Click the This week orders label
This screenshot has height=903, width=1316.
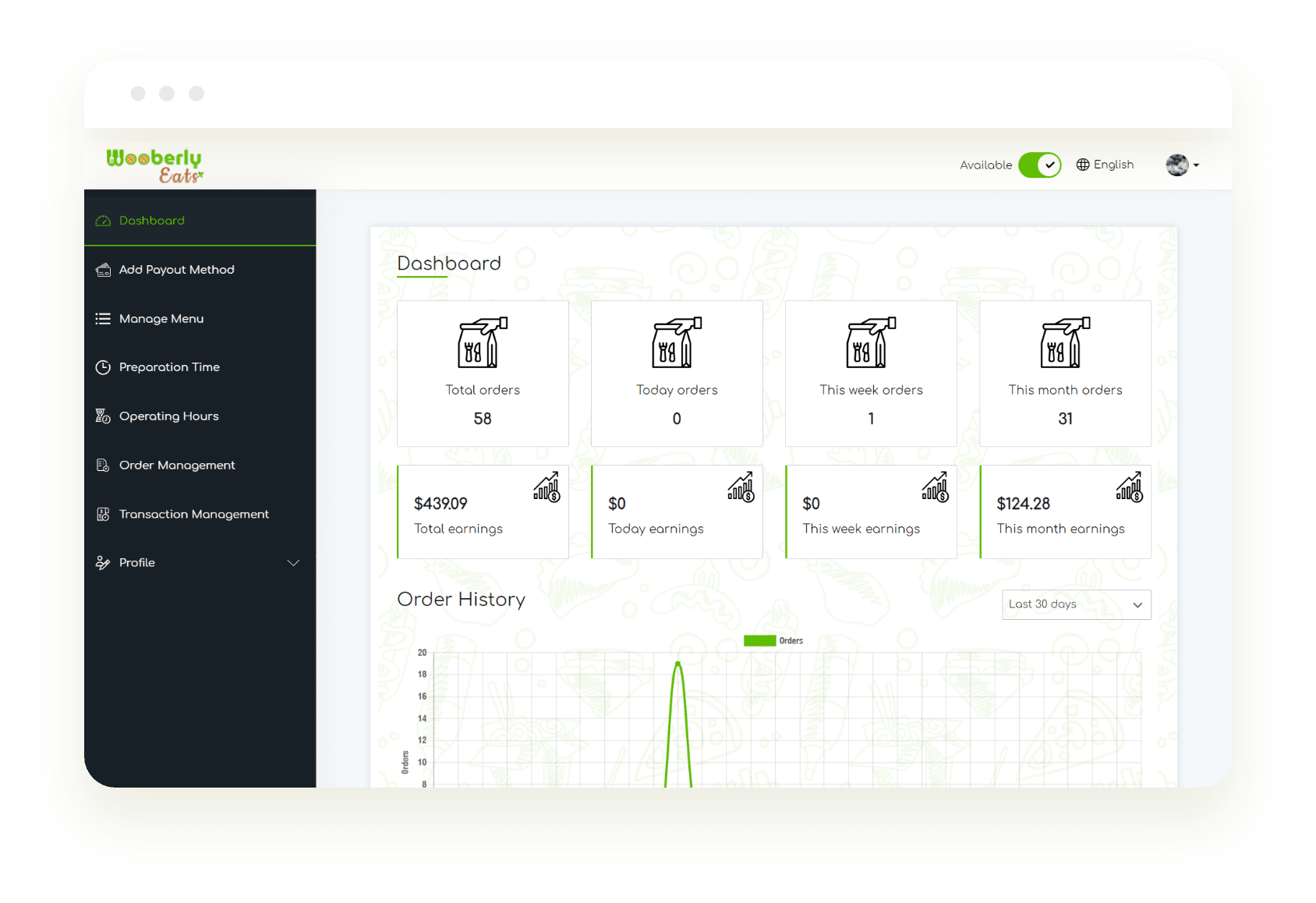point(871,390)
